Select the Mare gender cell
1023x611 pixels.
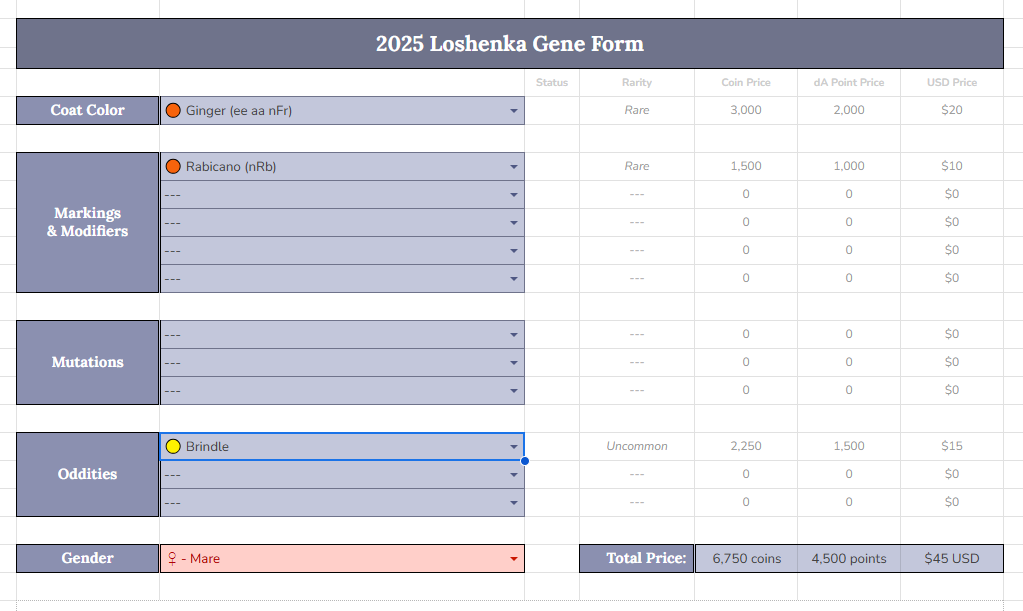(343, 559)
